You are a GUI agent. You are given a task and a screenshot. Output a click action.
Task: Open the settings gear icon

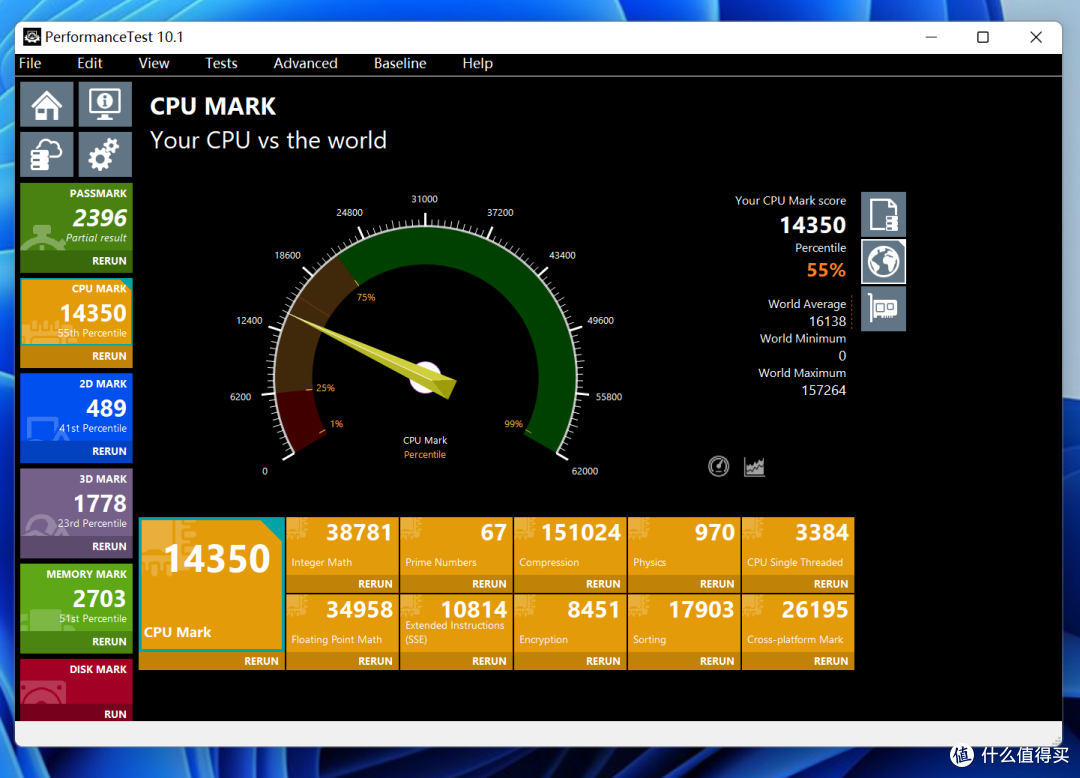click(x=105, y=154)
